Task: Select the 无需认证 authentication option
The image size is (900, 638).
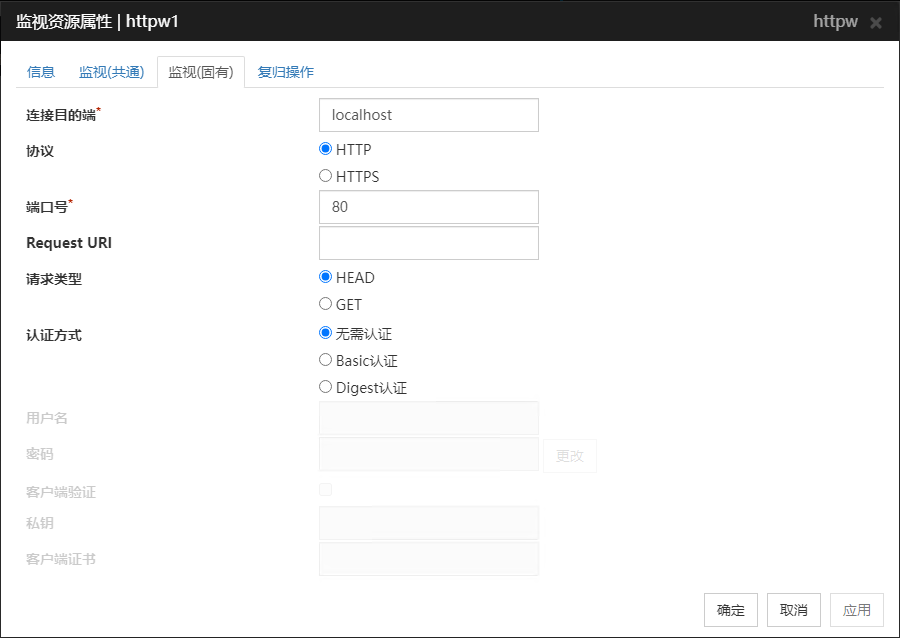Action: point(325,333)
